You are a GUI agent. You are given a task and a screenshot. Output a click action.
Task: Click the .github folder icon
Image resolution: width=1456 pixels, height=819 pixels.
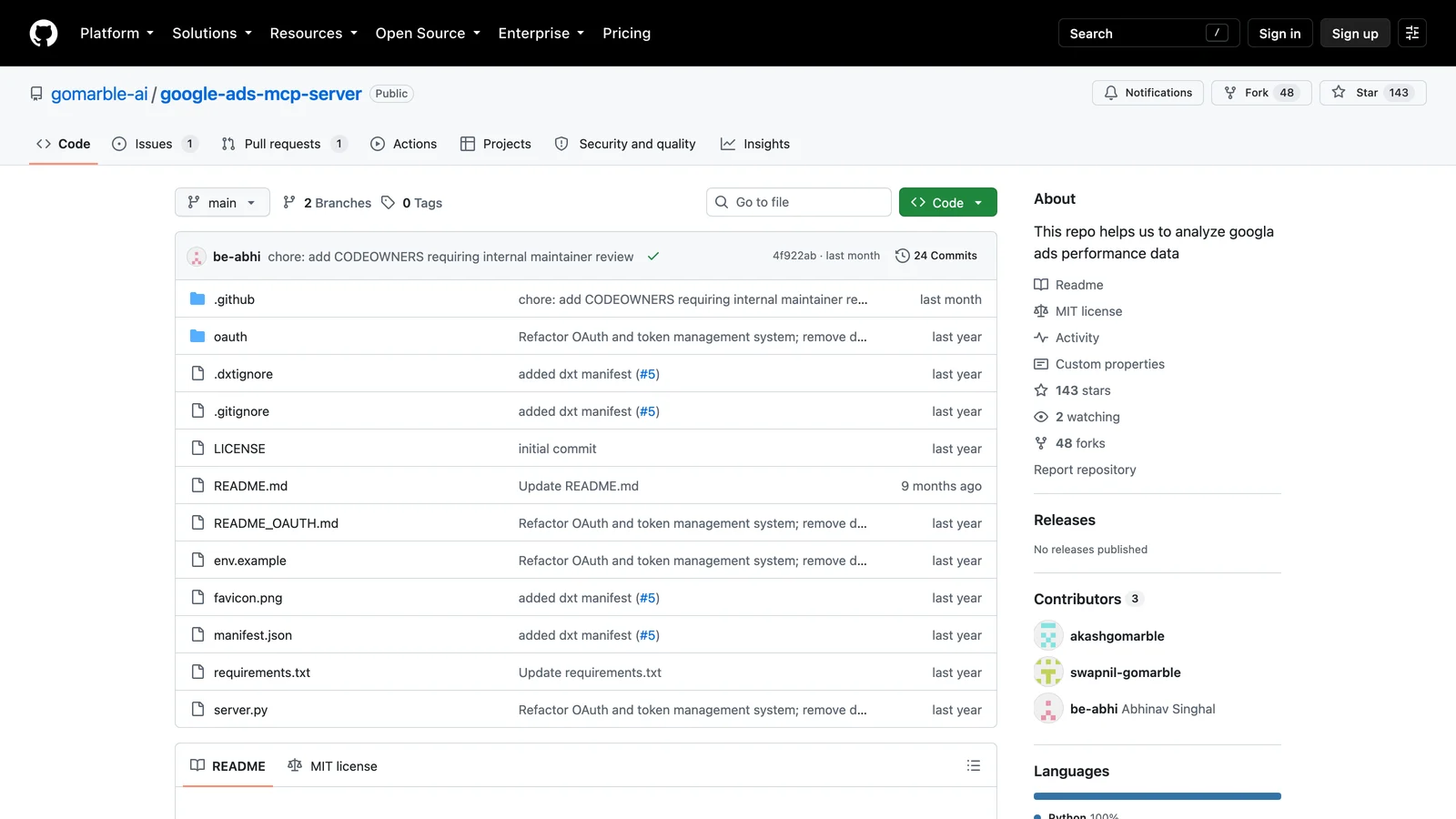[197, 298]
